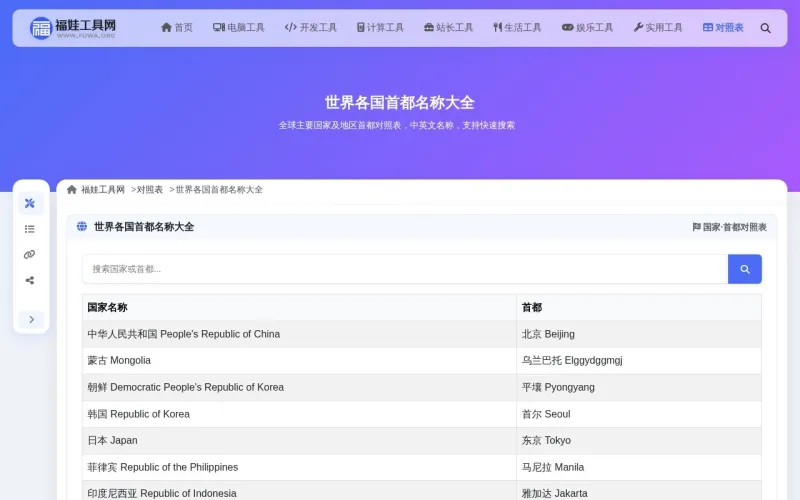Select the 日本 Japan cell
Image resolution: width=800 pixels, height=500 pixels.
point(299,440)
